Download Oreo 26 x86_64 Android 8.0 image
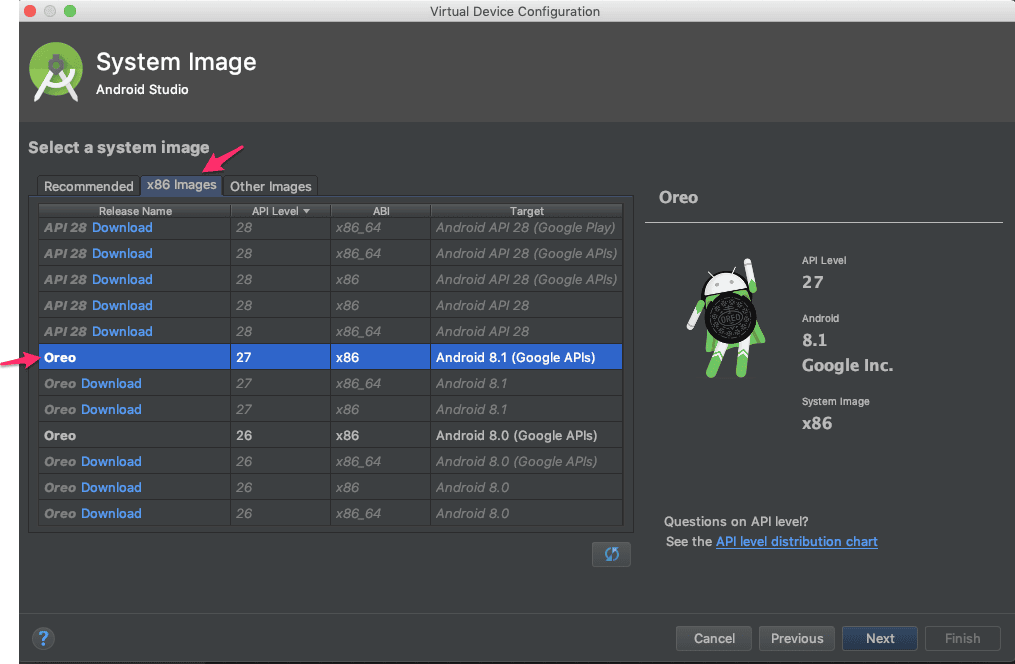Image resolution: width=1015 pixels, height=664 pixels. (111, 513)
